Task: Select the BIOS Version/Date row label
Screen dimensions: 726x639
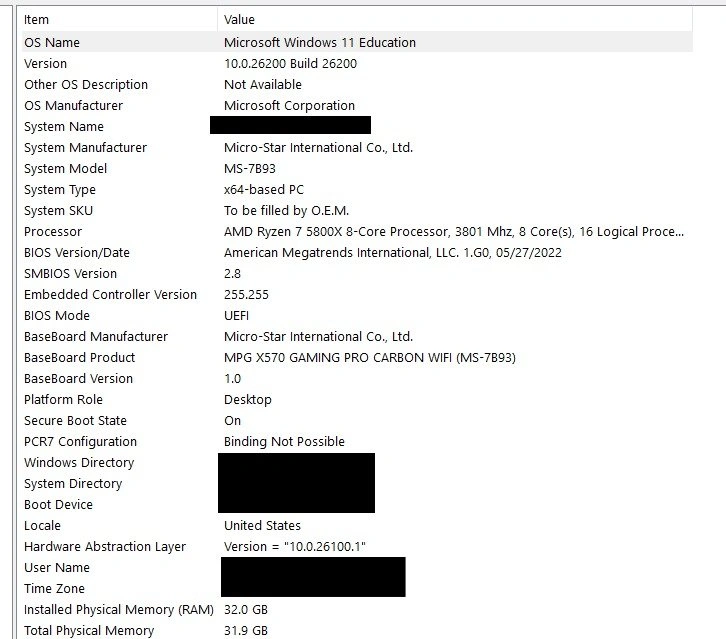Action: 77,253
